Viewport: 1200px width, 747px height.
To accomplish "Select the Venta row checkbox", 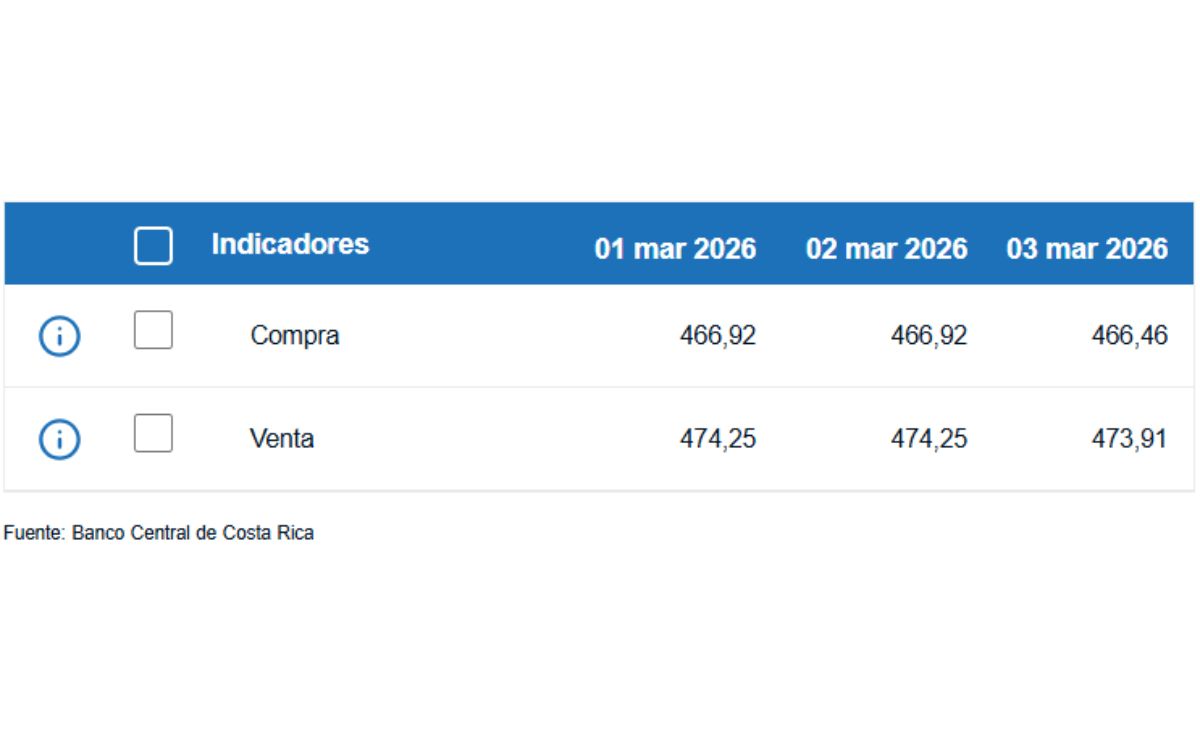I will click(152, 433).
